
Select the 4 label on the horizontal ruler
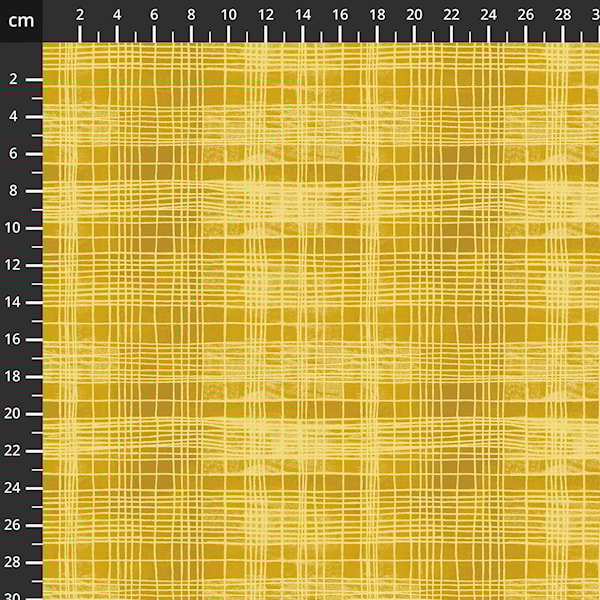pyautogui.click(x=117, y=15)
